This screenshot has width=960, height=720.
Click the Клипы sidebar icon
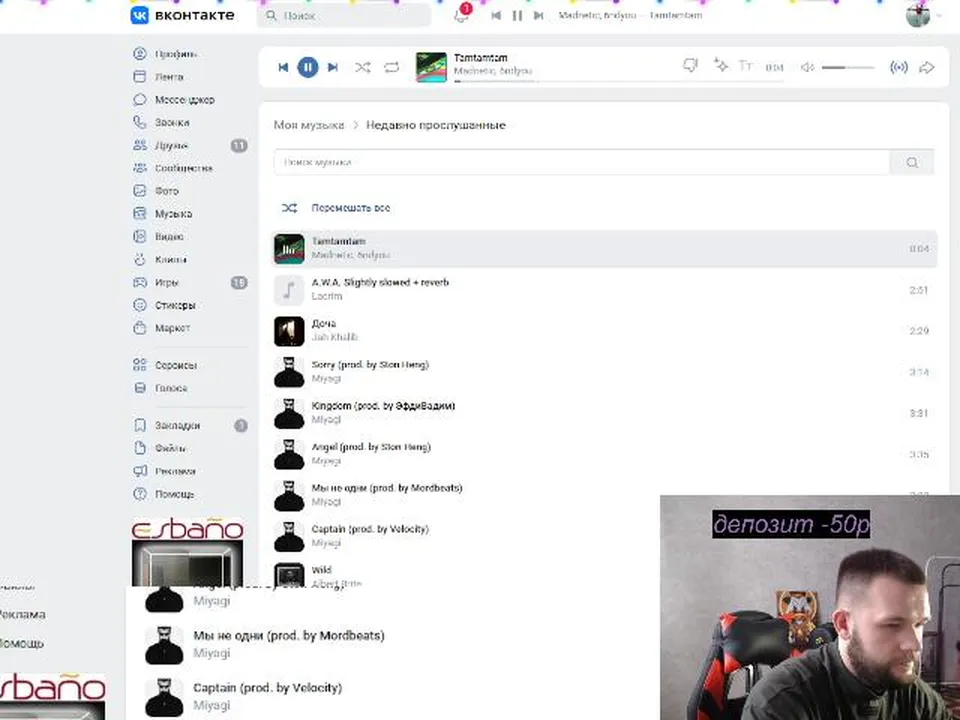(x=140, y=260)
